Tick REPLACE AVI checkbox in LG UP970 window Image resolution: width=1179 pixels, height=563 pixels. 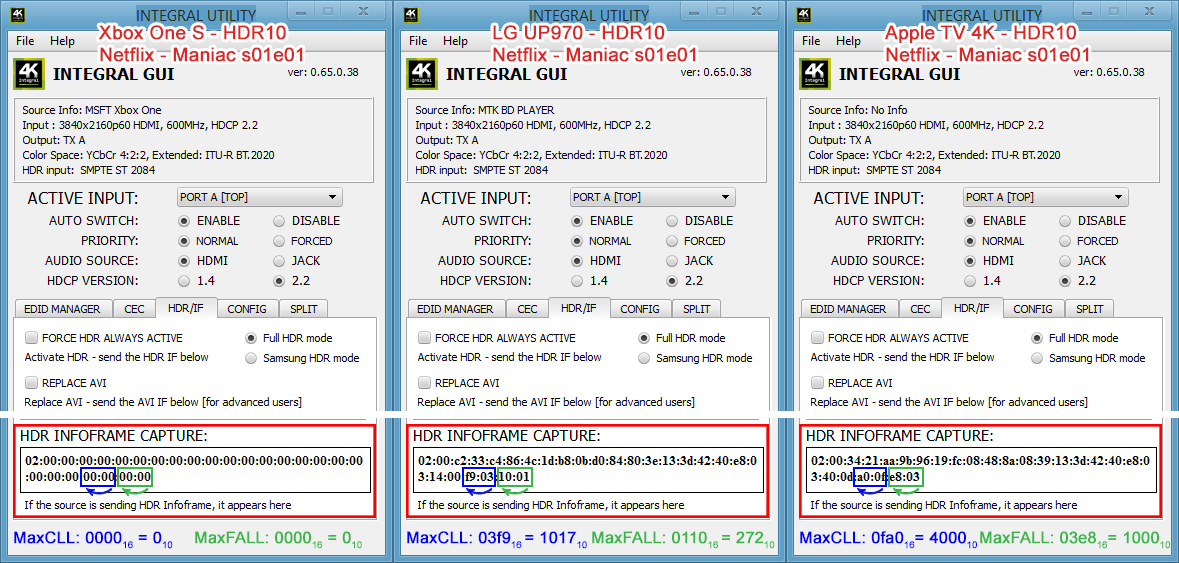point(425,383)
